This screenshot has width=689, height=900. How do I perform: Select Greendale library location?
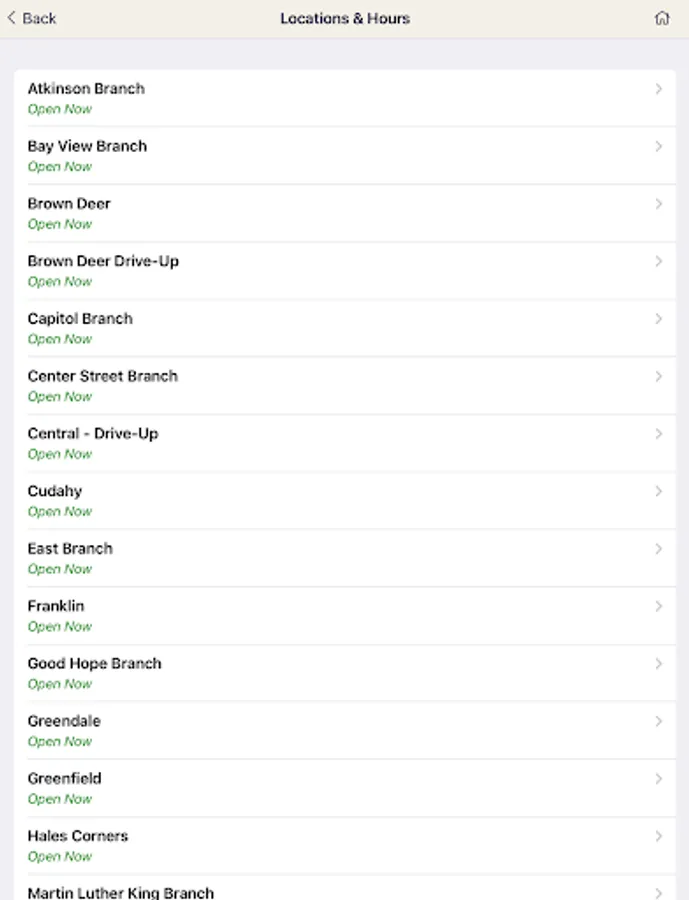pyautogui.click(x=344, y=730)
